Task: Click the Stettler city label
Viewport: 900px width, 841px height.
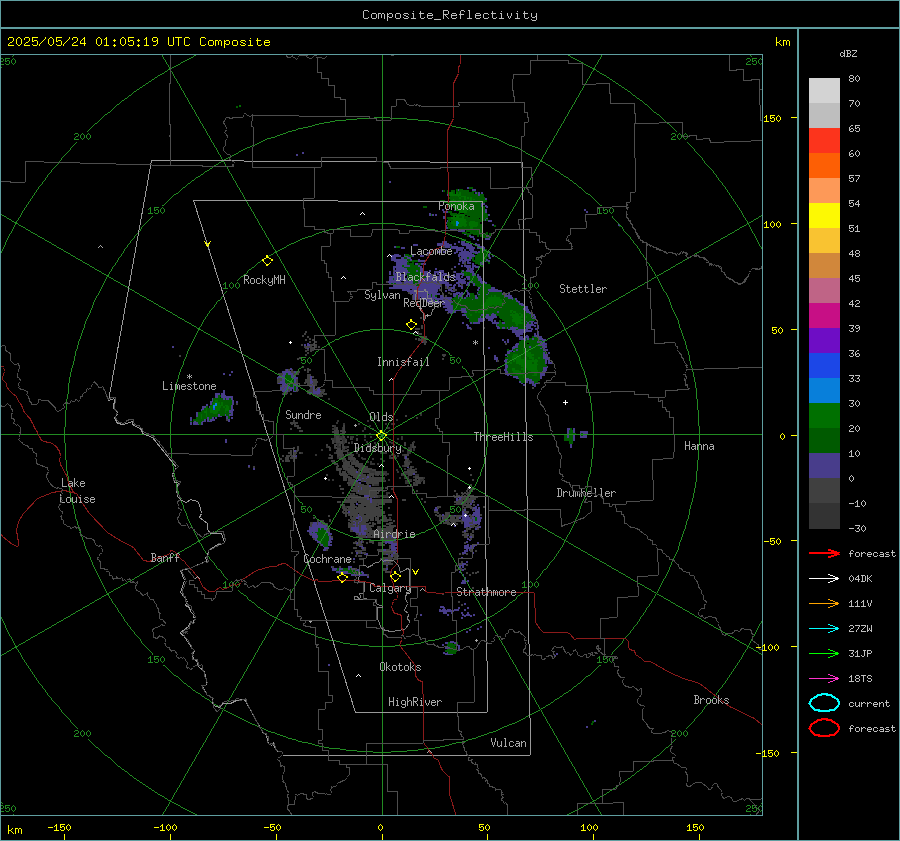Action: pos(583,289)
